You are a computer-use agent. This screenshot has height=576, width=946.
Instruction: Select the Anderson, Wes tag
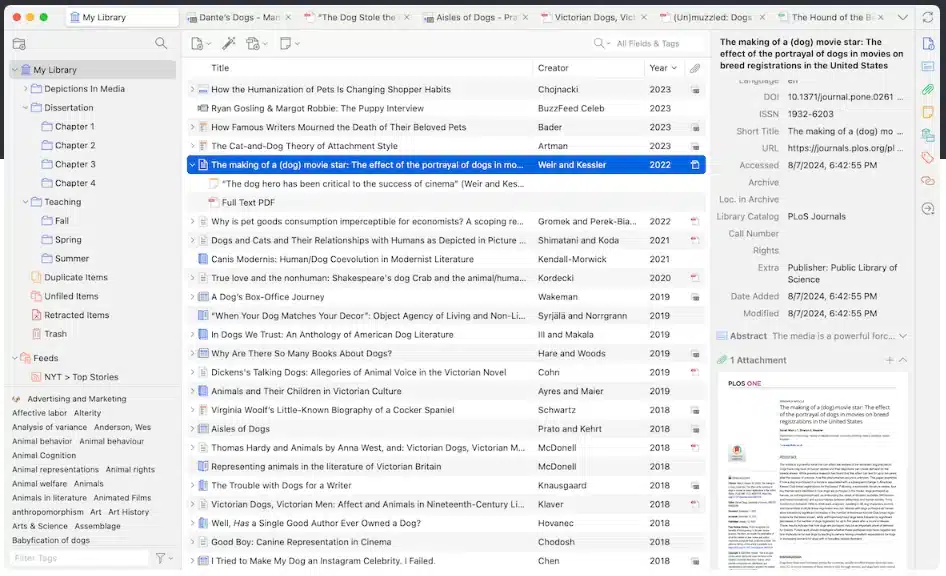pyautogui.click(x=122, y=427)
